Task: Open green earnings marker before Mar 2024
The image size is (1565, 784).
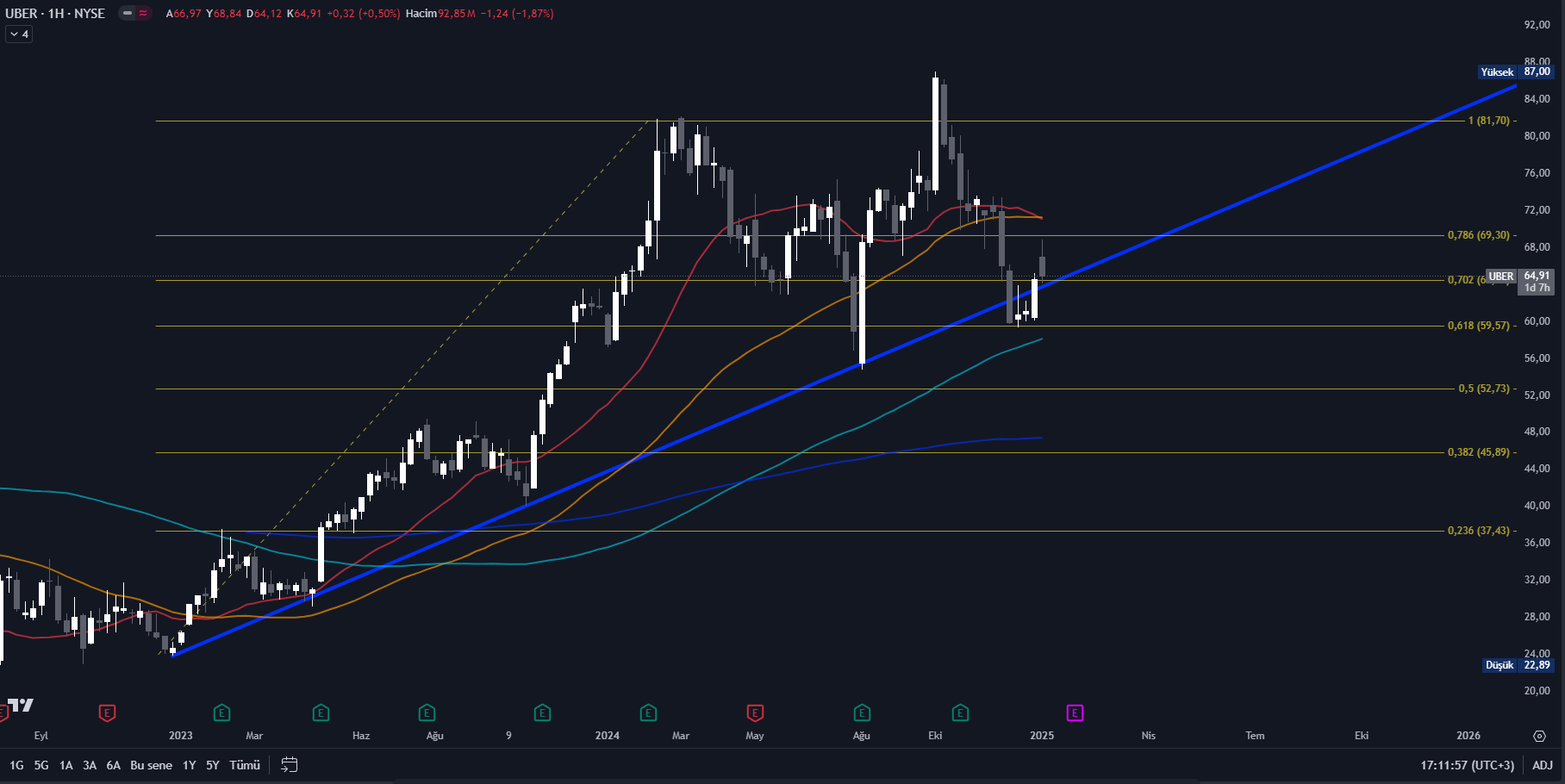Action: (649, 712)
